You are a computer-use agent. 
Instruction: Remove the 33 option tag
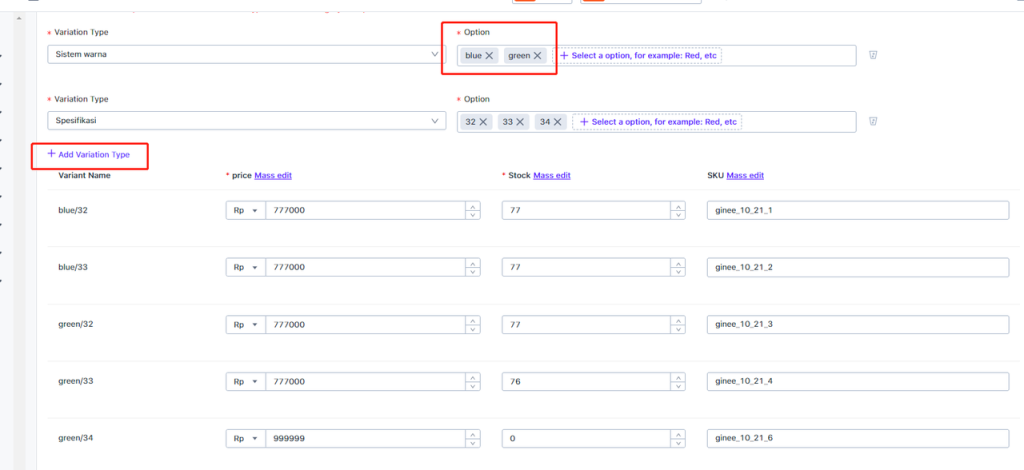520,122
